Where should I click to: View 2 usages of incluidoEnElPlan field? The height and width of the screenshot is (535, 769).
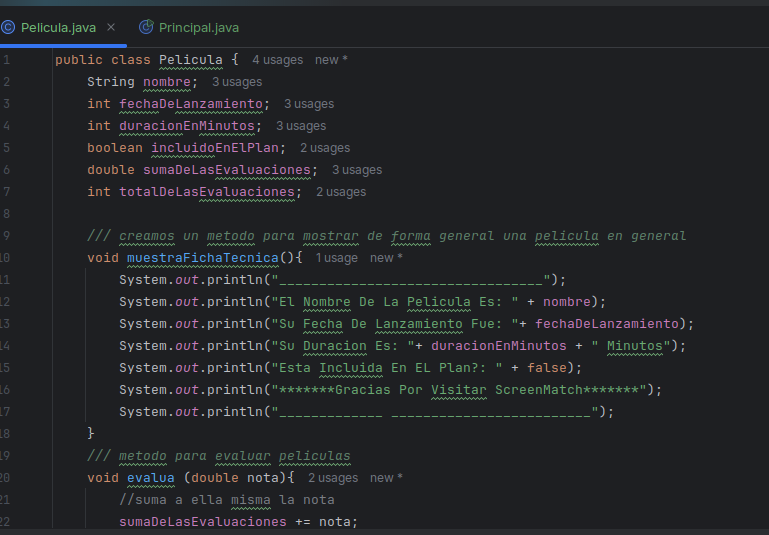[324, 148]
